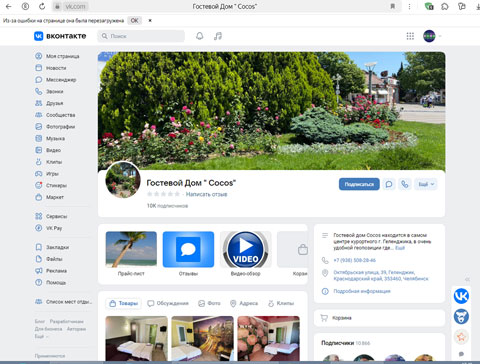Focus the Поиск search field
The image size is (480, 364).
141,36
